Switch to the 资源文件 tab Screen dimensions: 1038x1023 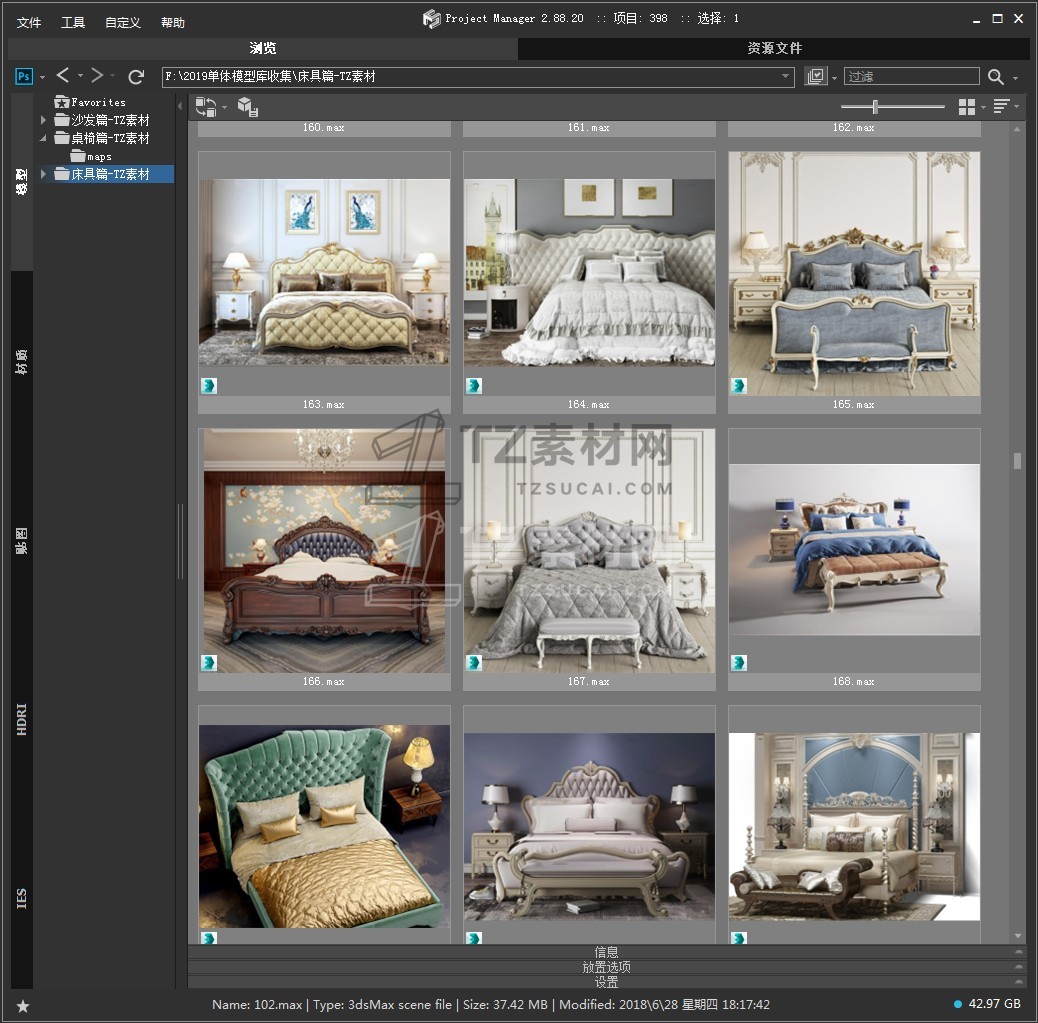(x=774, y=48)
